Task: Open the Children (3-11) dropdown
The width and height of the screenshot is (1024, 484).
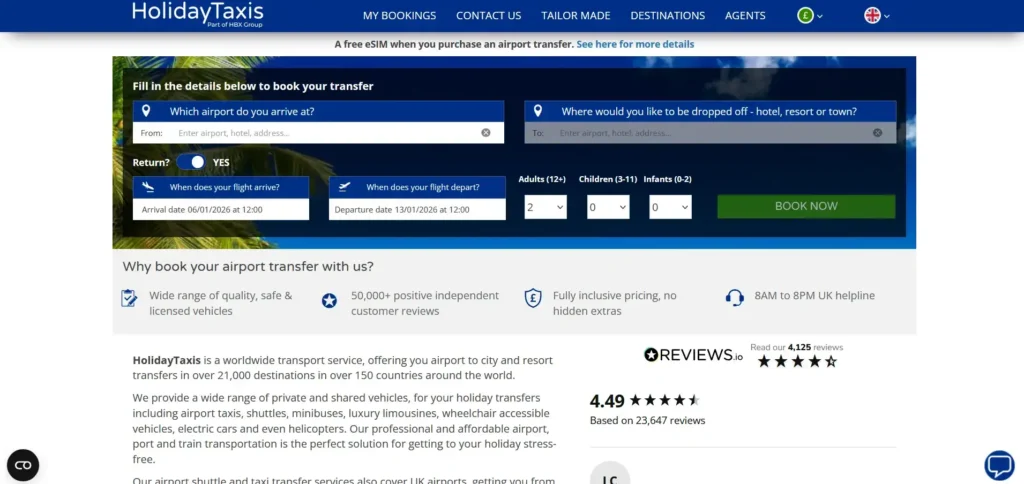Action: pos(608,207)
